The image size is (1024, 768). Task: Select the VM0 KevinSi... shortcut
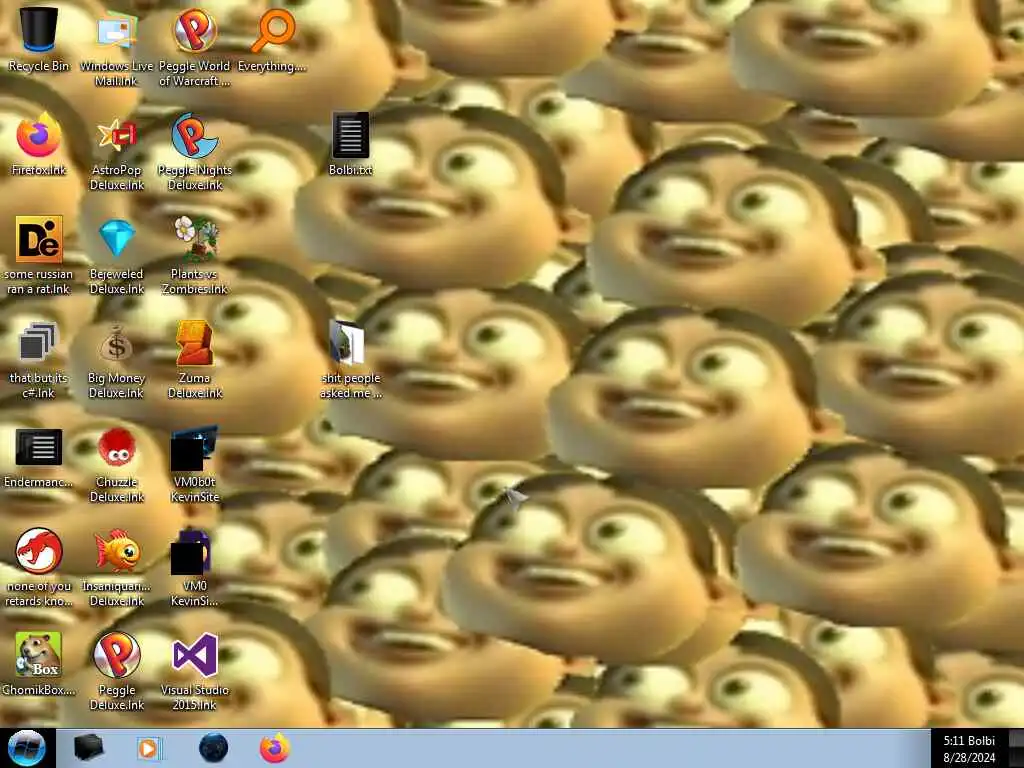point(195,567)
